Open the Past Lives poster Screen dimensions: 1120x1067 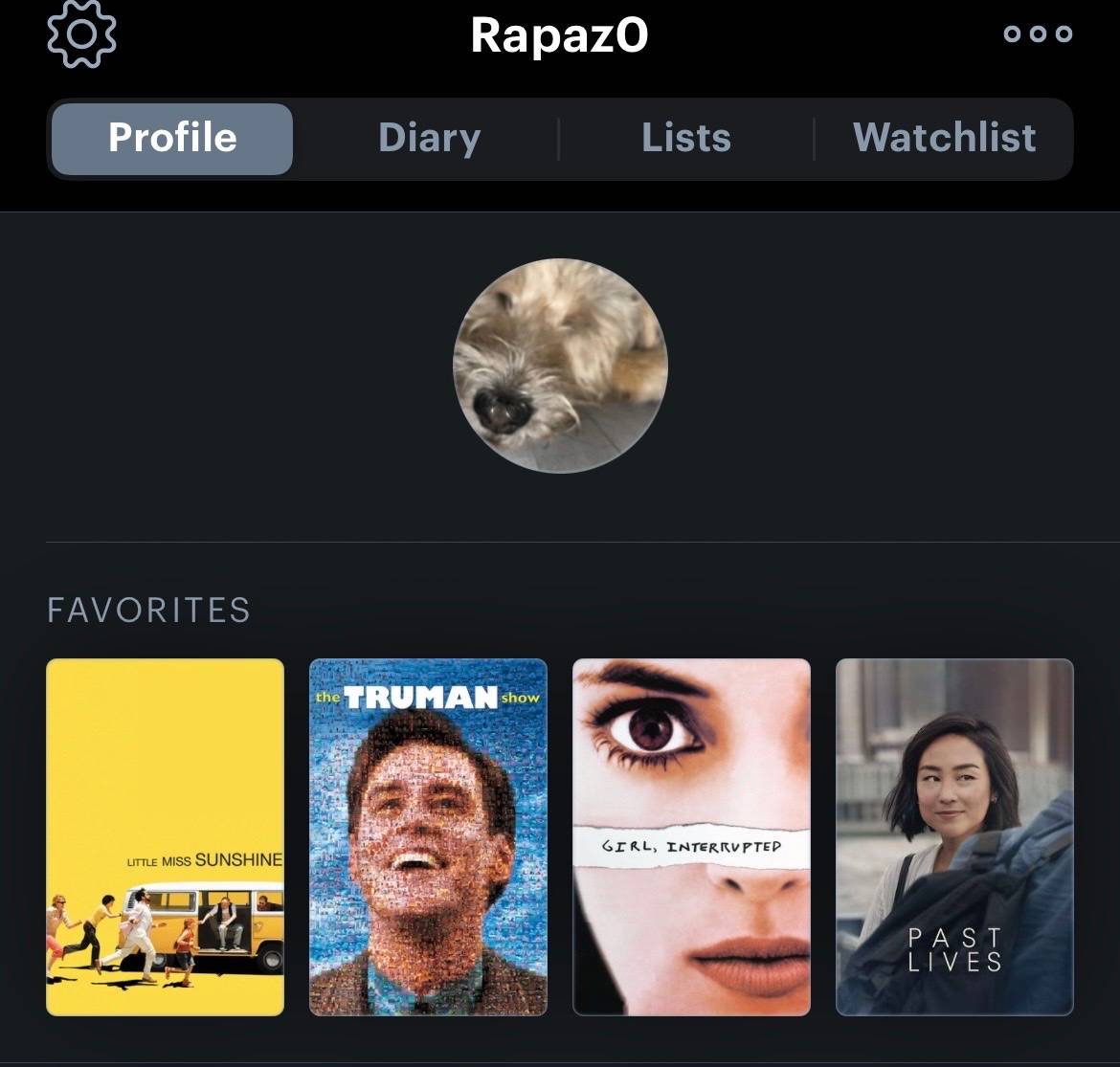point(954,837)
